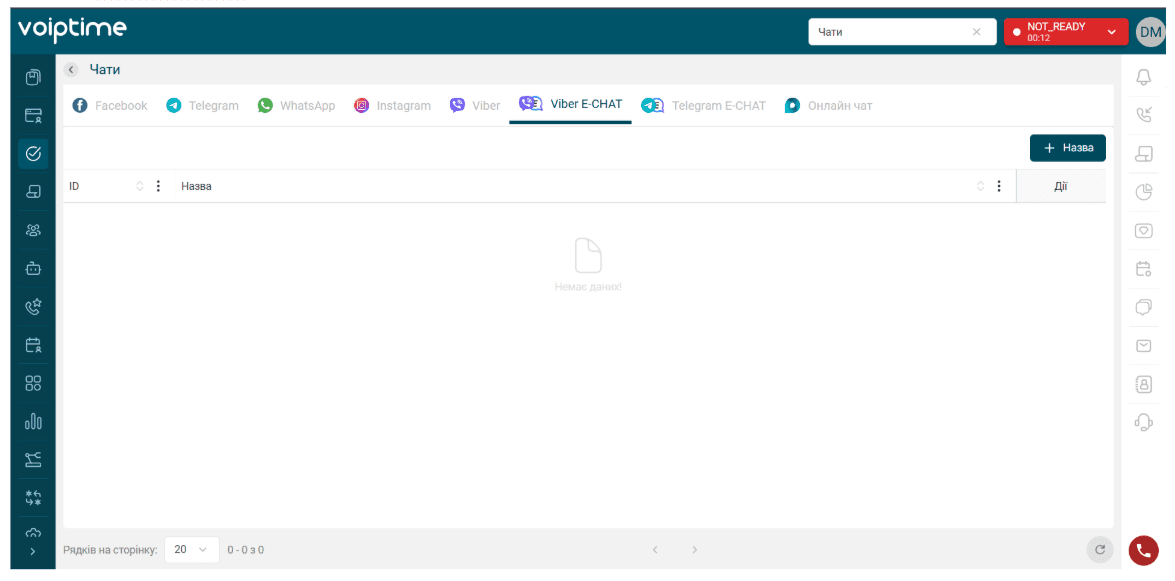Open the NOT_READY status dropdown
This screenshot has height=581, width=1175.
point(1066,32)
